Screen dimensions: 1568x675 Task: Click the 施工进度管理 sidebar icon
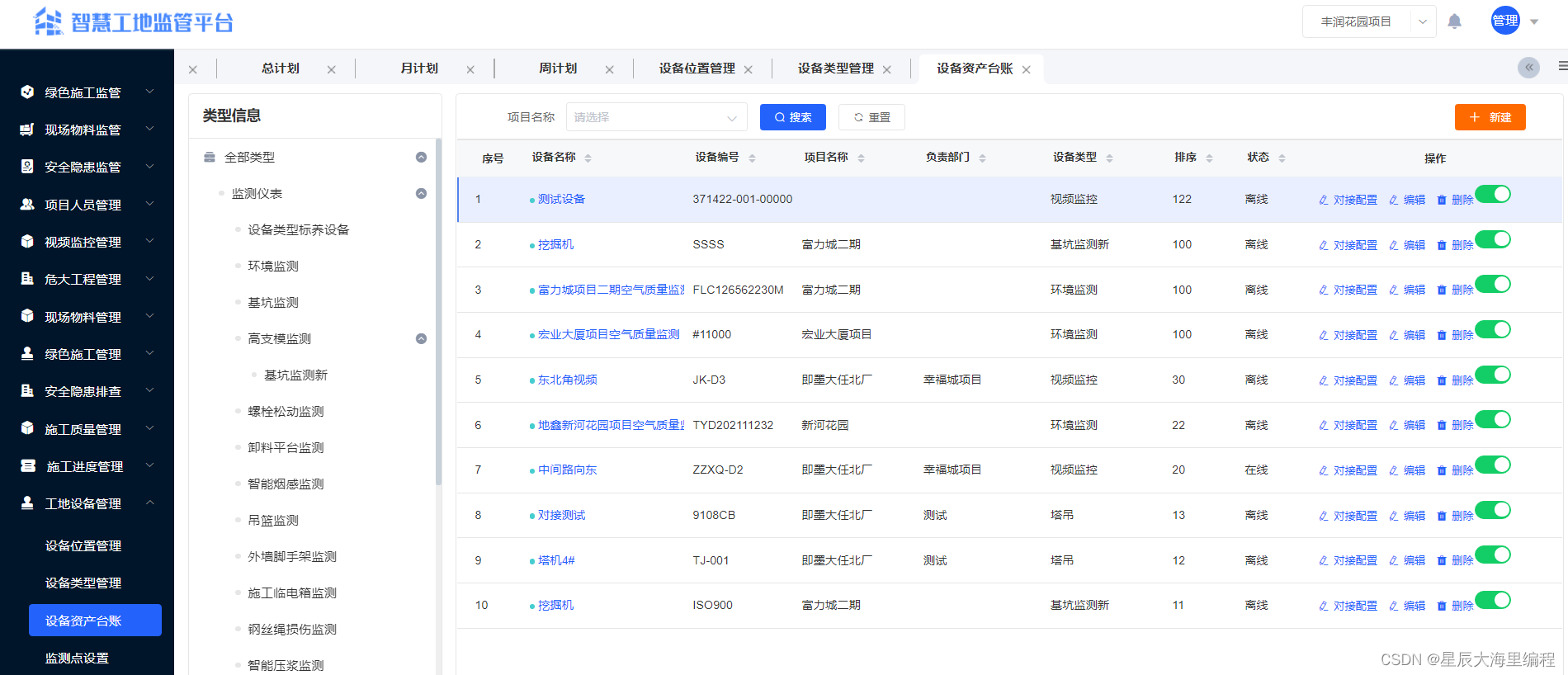pyautogui.click(x=27, y=465)
